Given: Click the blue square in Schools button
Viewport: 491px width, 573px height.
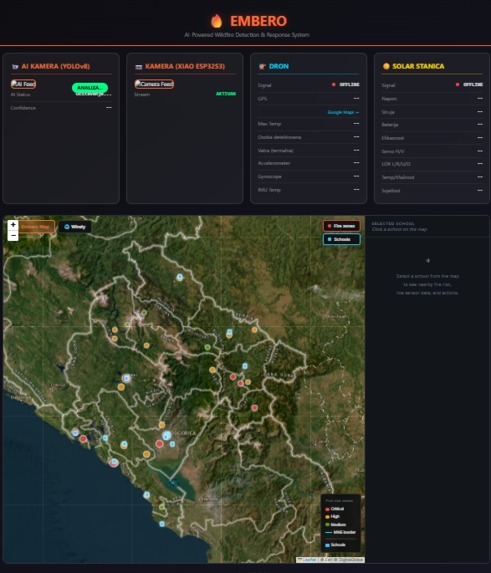Looking at the screenshot, I should click(330, 239).
